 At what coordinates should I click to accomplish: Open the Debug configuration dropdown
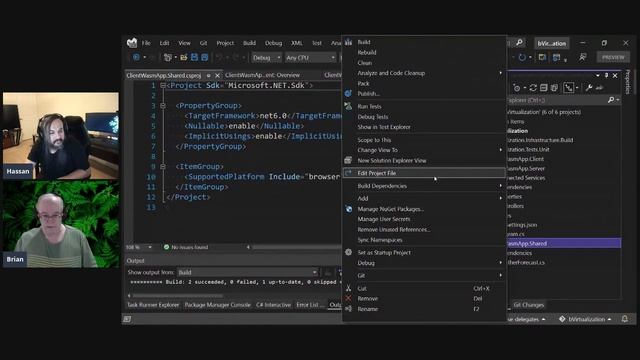(266, 58)
